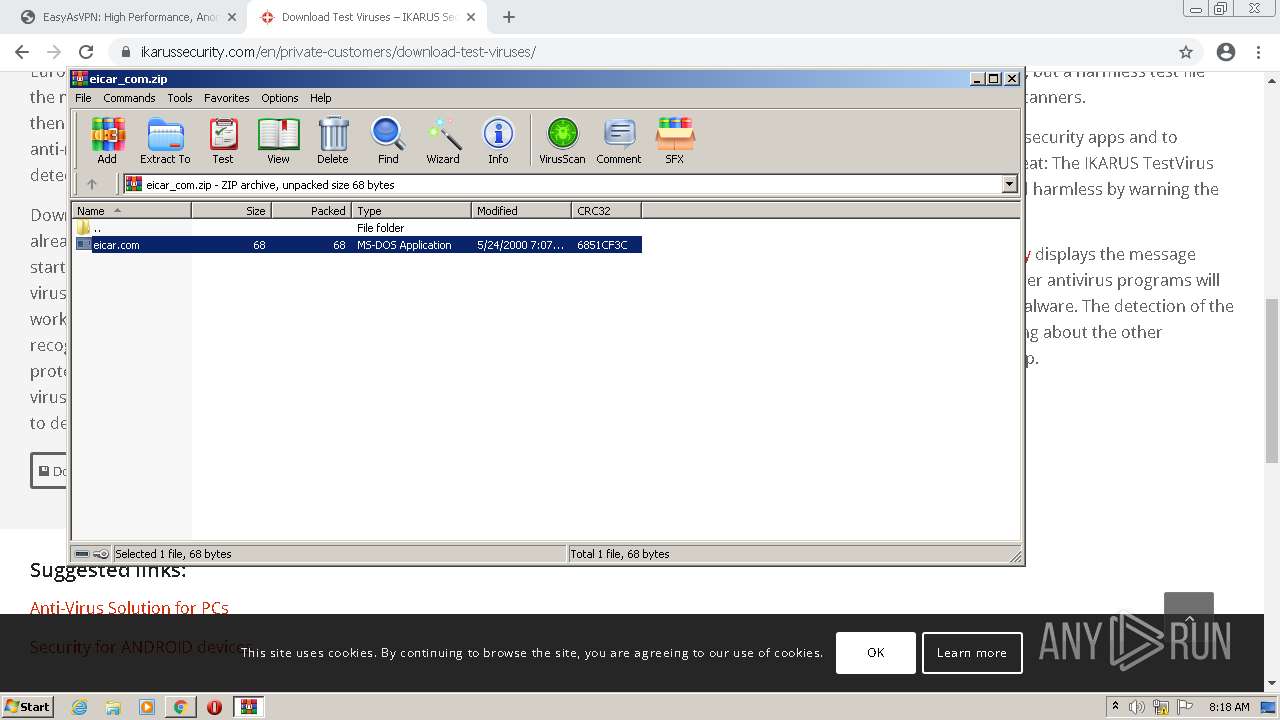The width and height of the screenshot is (1280, 720).
Task: Click the browser forward arrow
Action: (54, 52)
